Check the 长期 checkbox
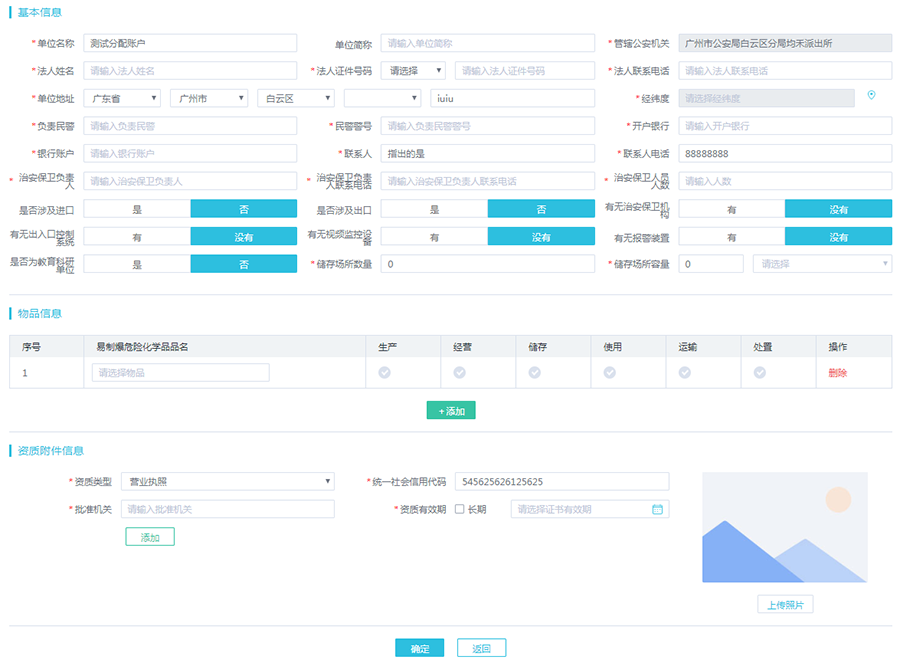 coord(459,509)
